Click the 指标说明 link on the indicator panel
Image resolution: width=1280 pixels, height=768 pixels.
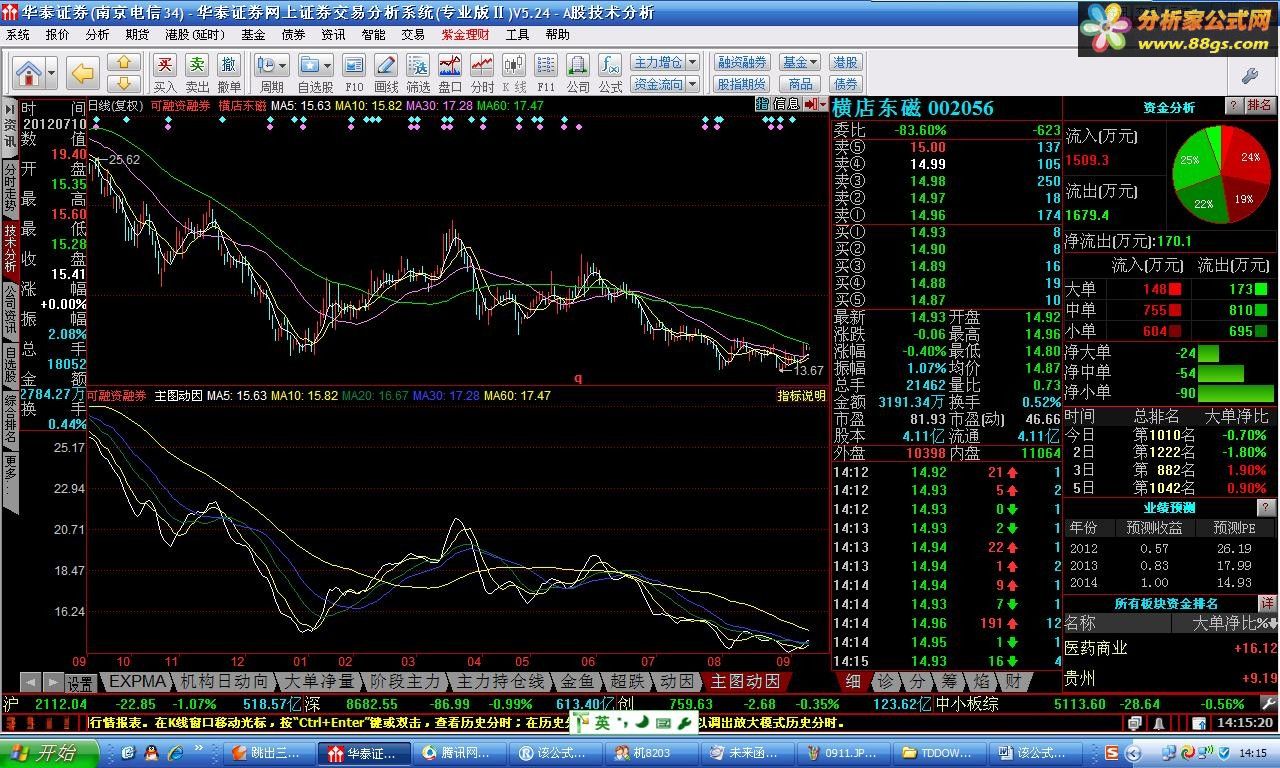click(x=802, y=396)
